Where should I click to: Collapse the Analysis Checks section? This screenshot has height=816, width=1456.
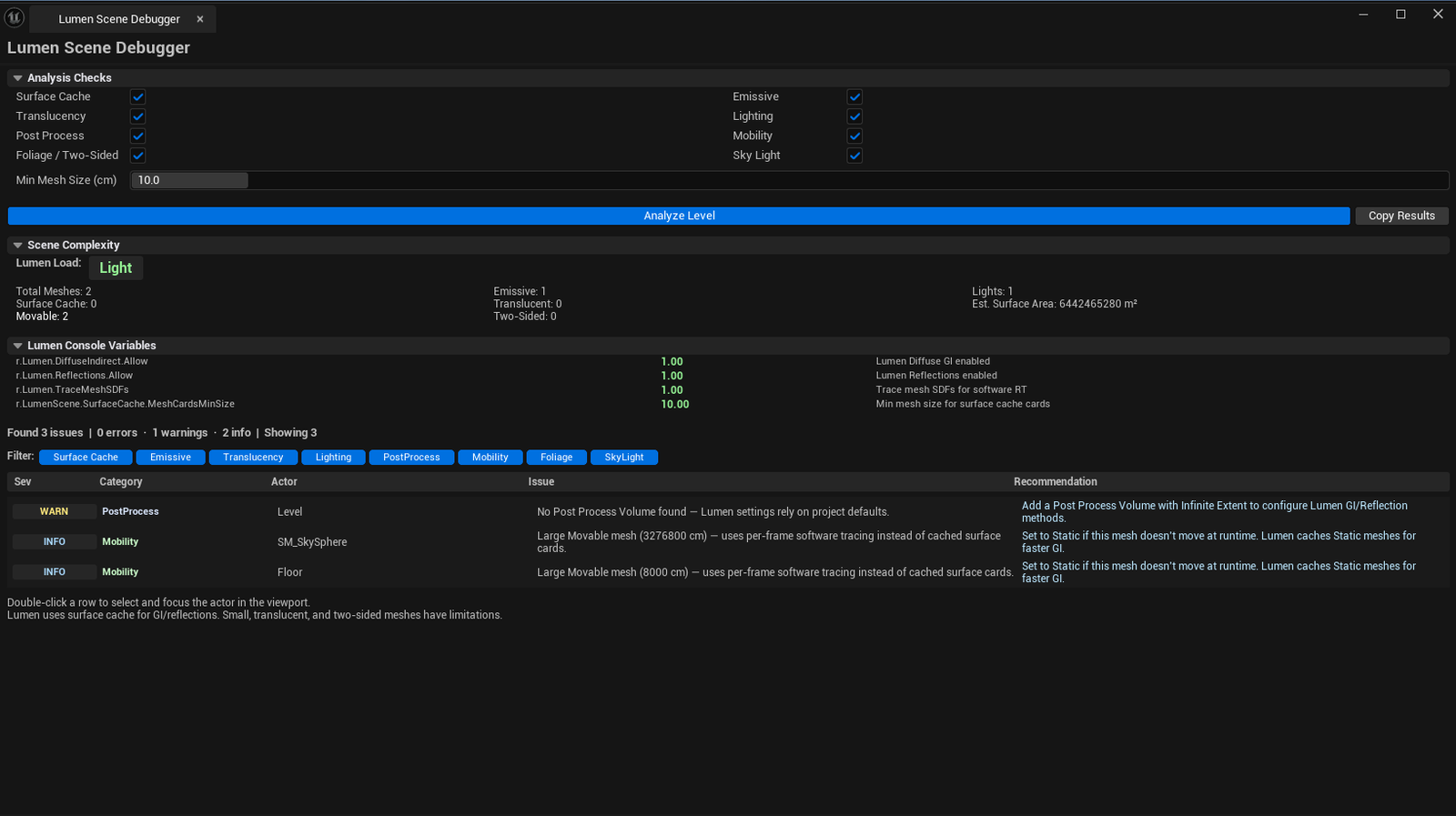(17, 78)
